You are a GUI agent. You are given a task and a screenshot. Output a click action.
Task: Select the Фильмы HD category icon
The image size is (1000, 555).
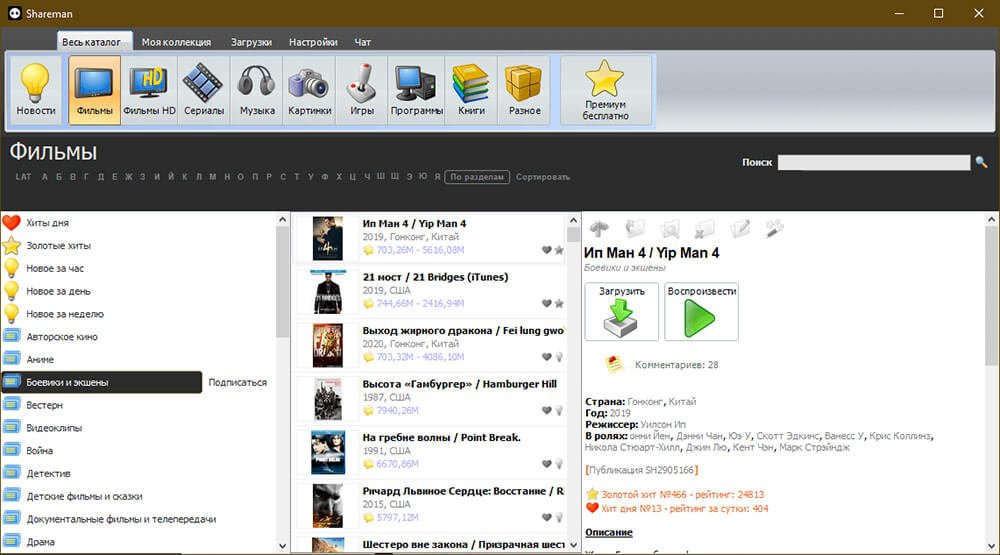[x=149, y=90]
